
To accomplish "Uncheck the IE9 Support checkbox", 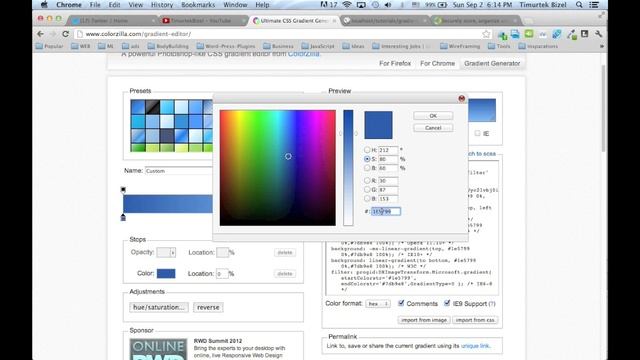I will click(447, 303).
